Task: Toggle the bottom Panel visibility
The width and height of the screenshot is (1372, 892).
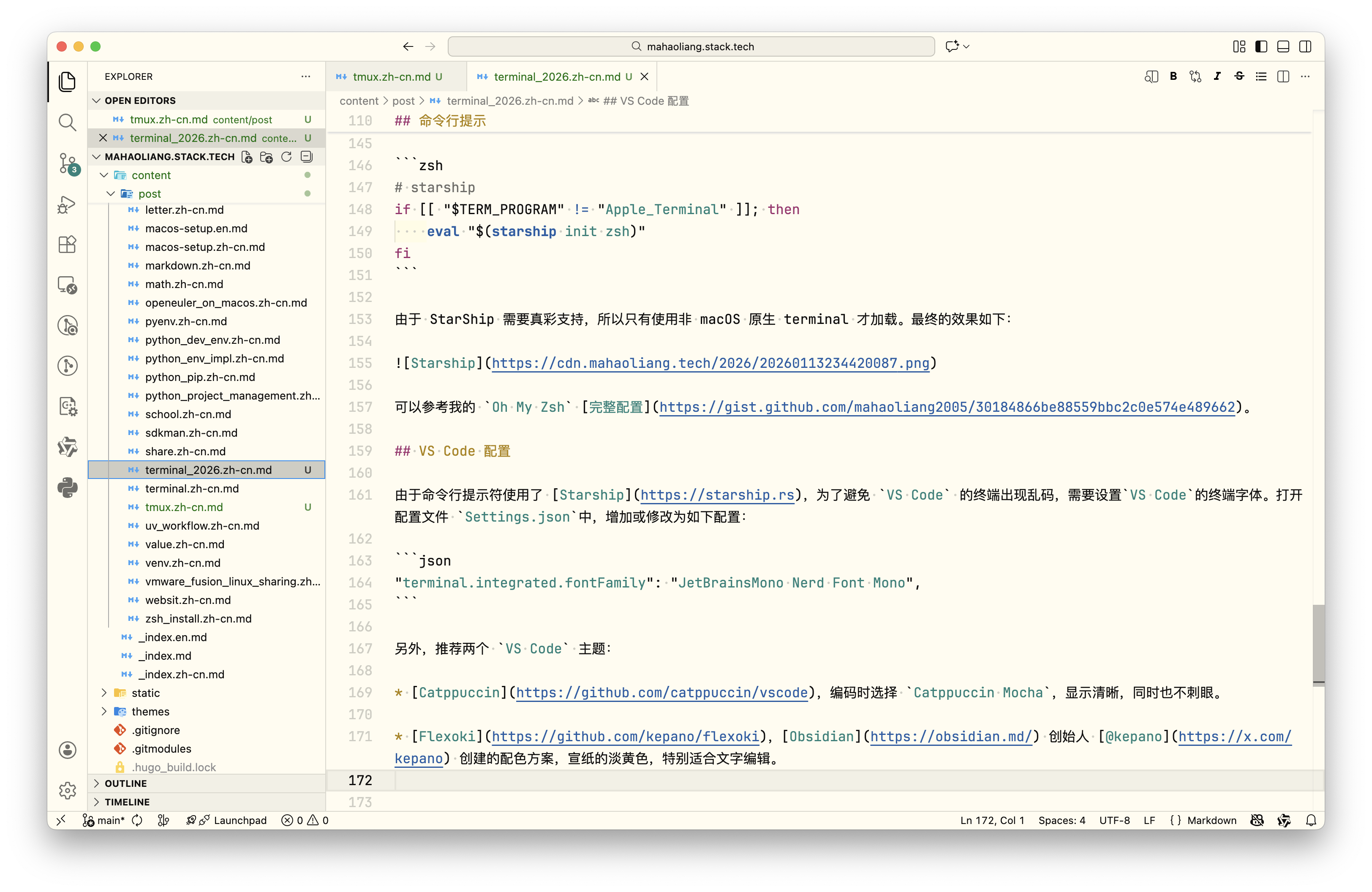Action: click(1283, 47)
